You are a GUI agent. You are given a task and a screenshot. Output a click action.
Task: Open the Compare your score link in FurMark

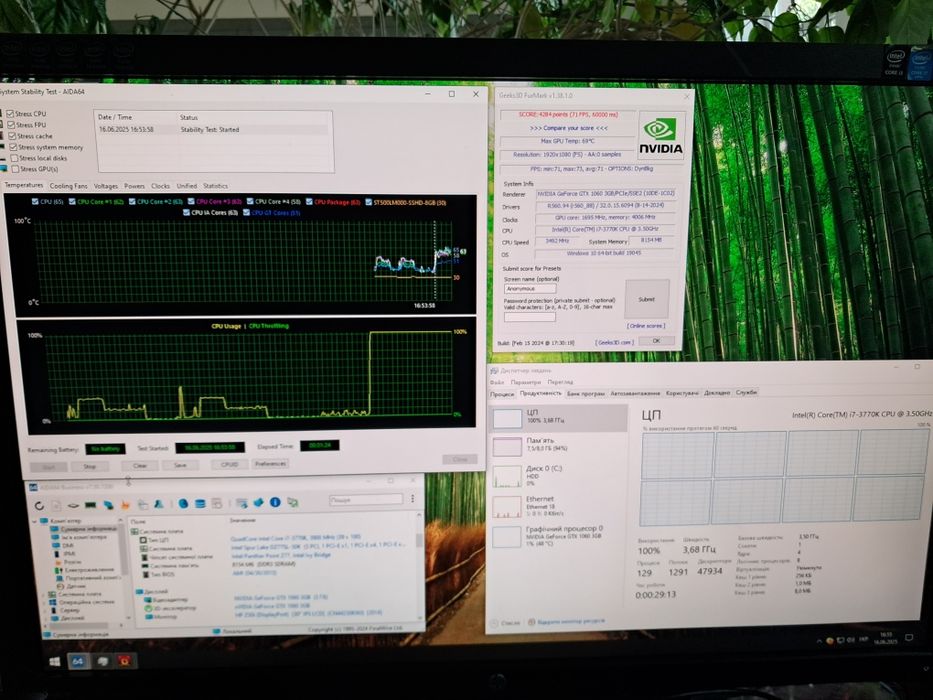(568, 128)
